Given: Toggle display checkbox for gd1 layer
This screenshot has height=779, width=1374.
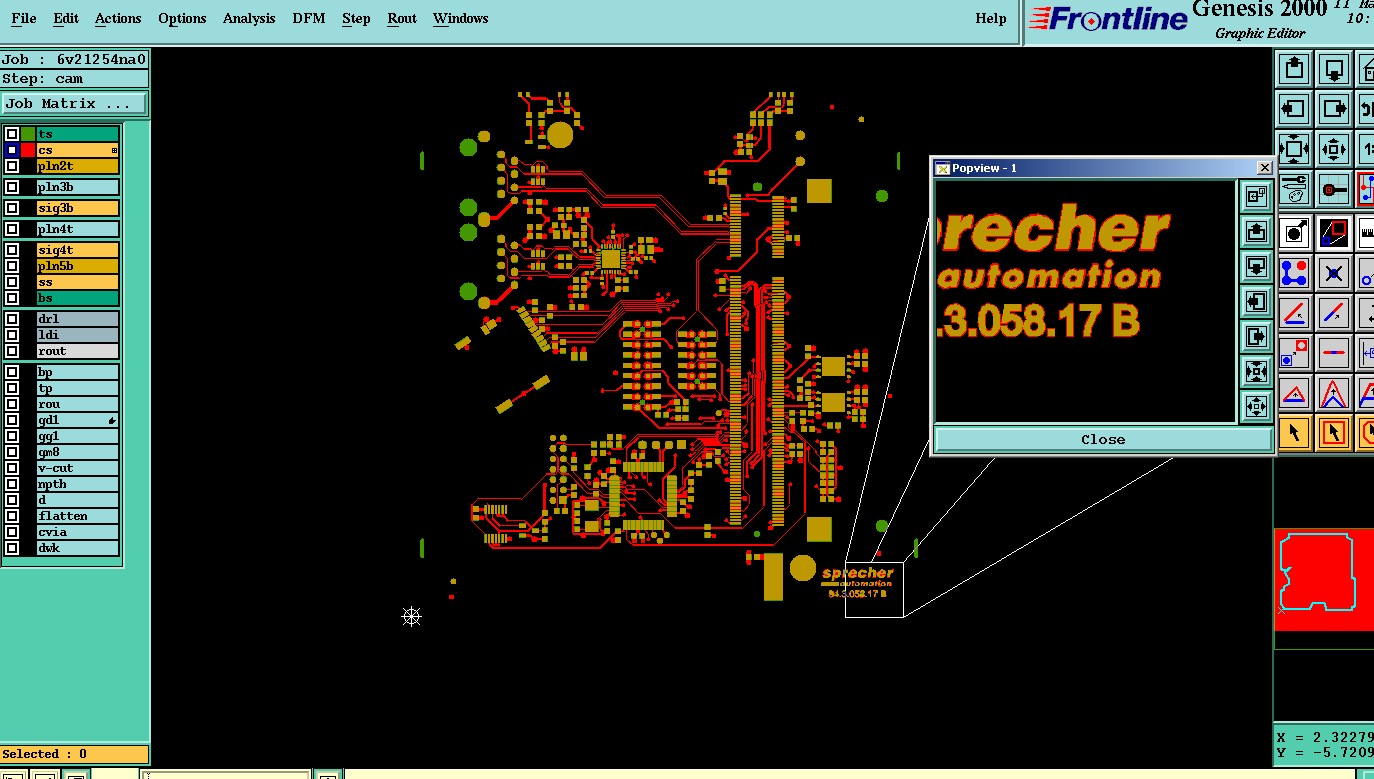Looking at the screenshot, I should click(x=12, y=420).
